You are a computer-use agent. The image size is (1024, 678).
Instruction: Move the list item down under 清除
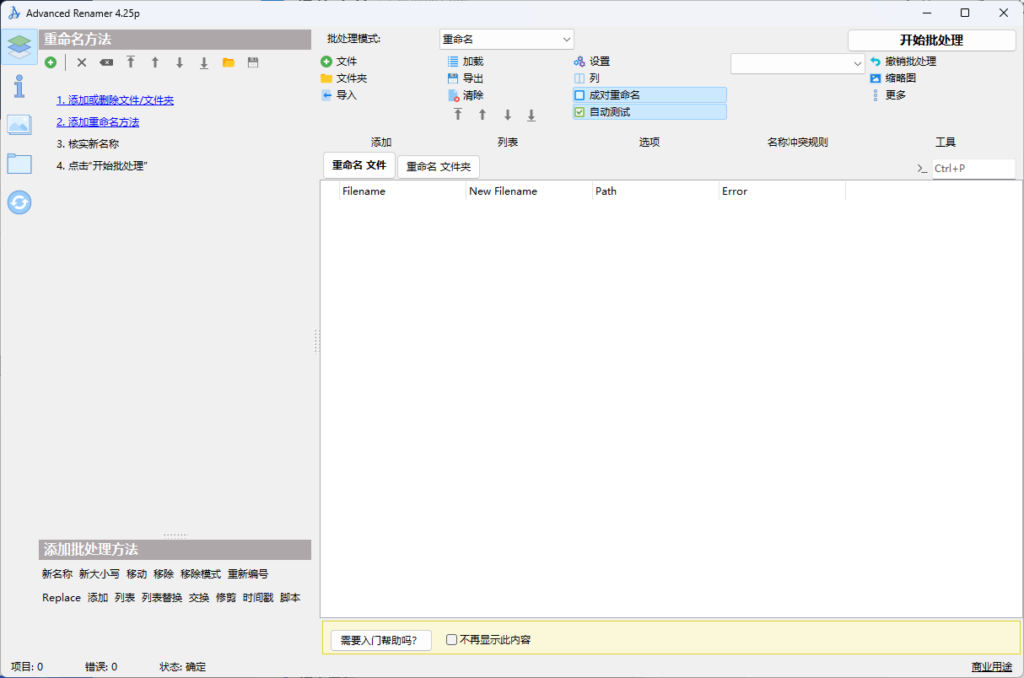[507, 115]
